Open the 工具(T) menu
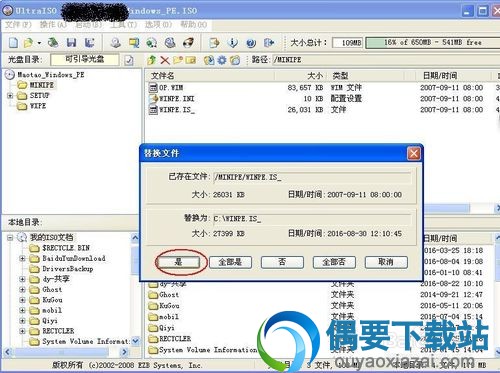 [x=124, y=25]
